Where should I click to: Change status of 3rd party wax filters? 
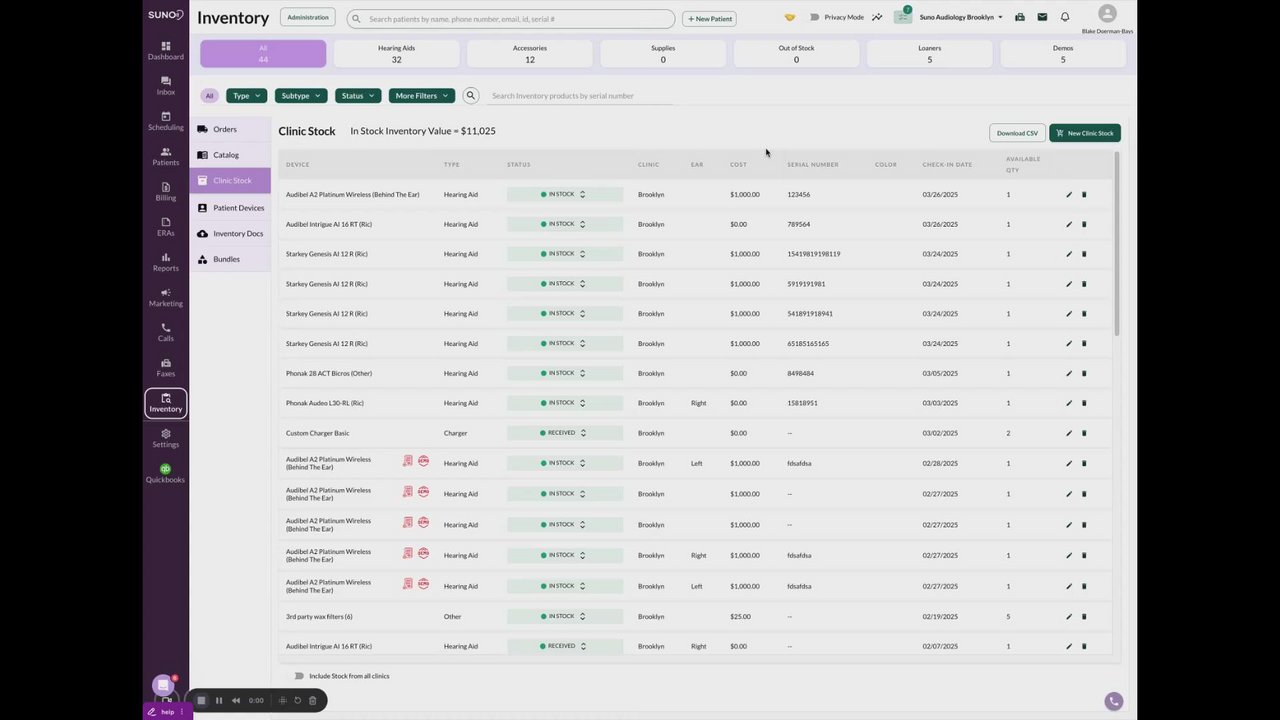564,616
